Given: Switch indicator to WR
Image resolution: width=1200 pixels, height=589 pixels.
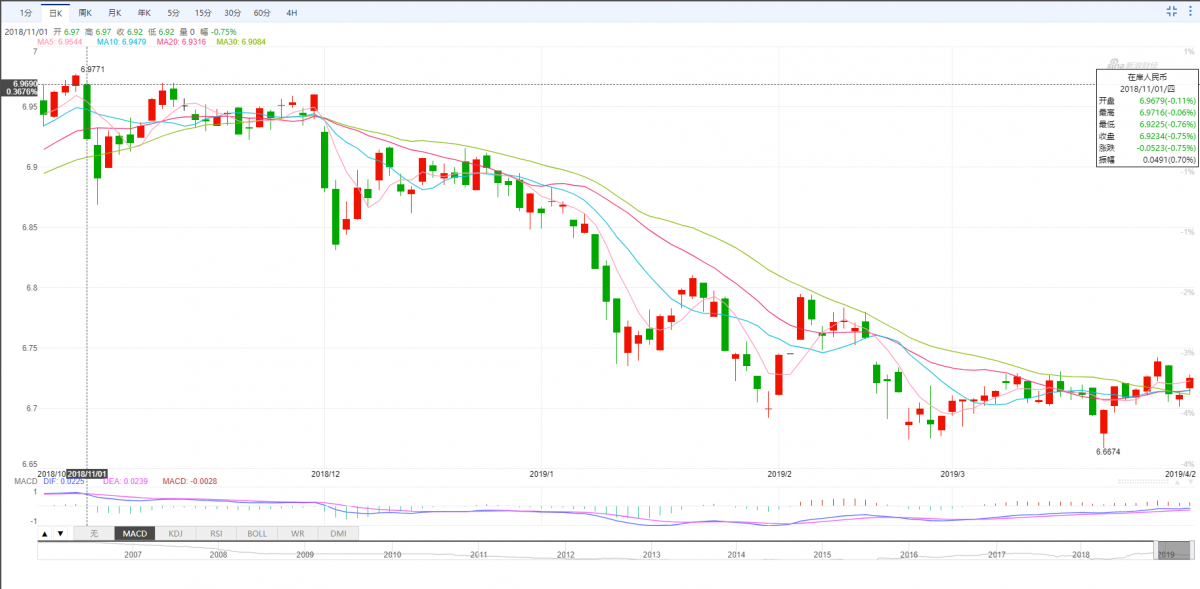Looking at the screenshot, I should (x=298, y=533).
